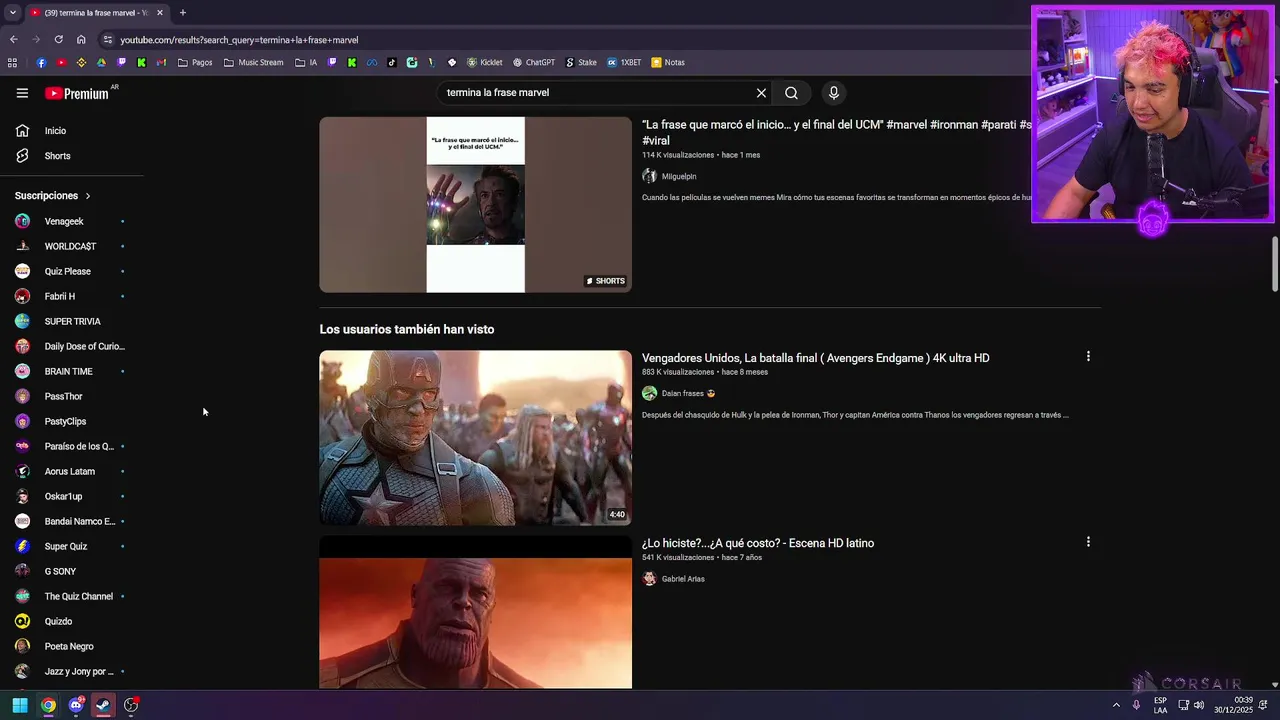Expand the Suscripciones section chevron

coord(87,196)
